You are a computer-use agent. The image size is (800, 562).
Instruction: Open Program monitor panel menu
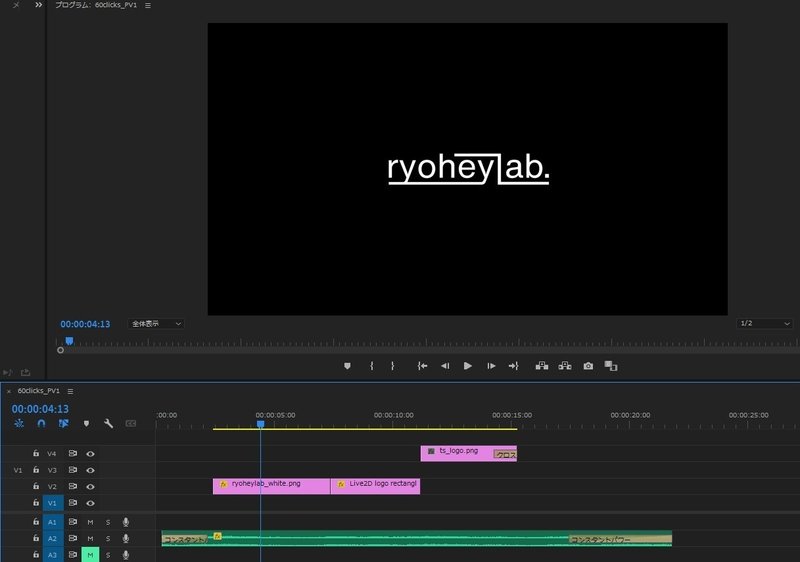[148, 6]
